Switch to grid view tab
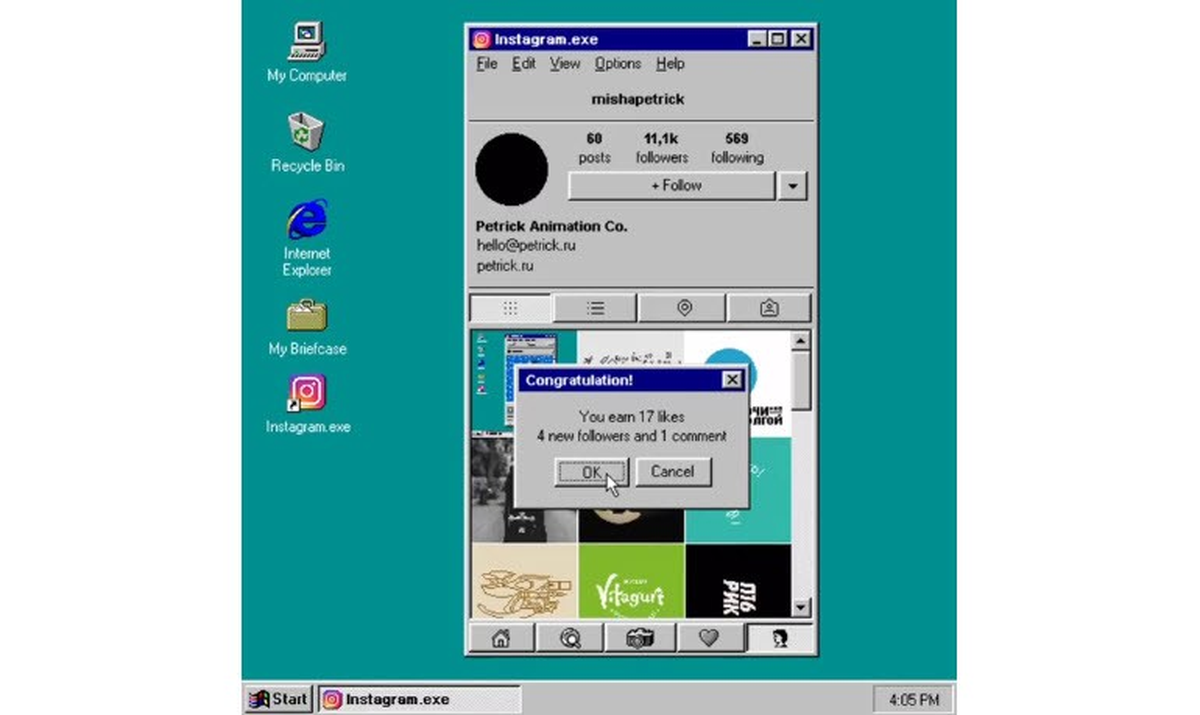Image resolution: width=1200 pixels, height=715 pixels. point(510,308)
